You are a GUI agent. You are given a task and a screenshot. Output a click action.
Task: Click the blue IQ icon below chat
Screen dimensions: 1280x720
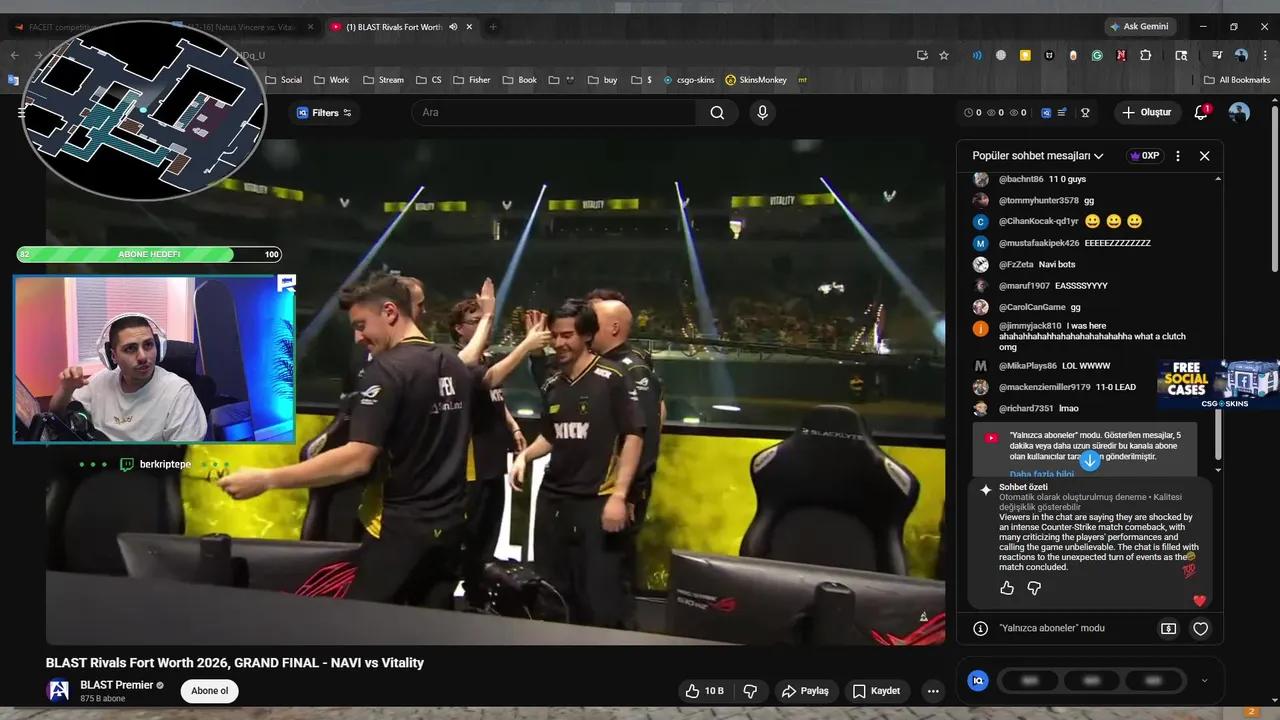pos(978,681)
